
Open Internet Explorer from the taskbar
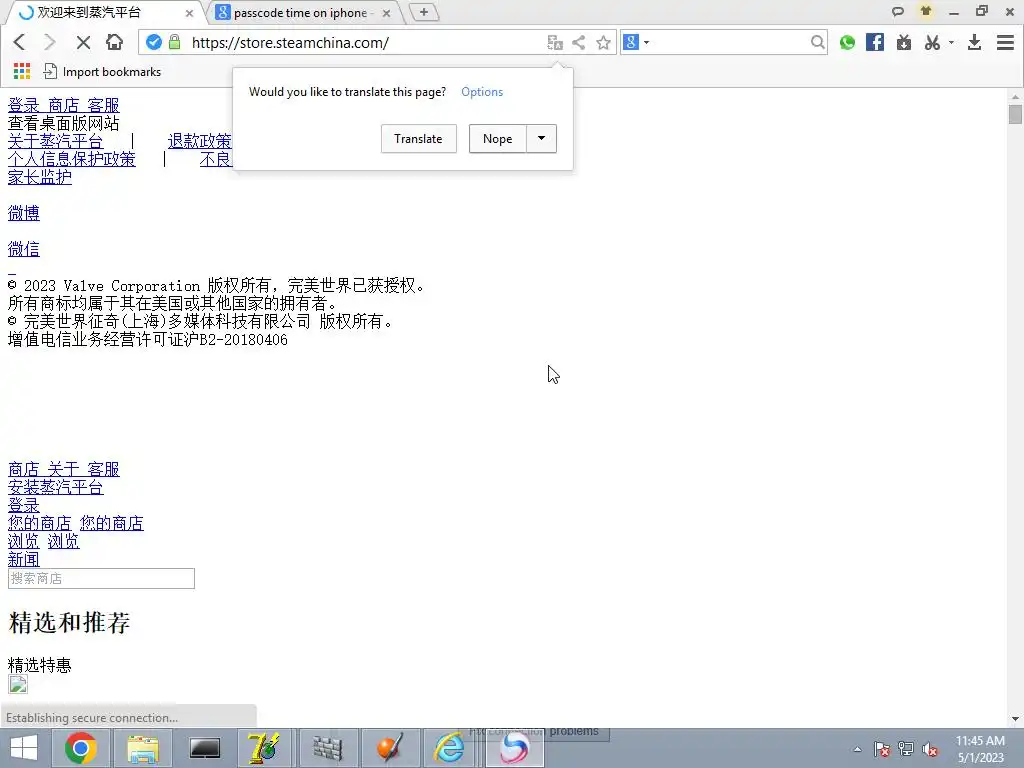pos(451,748)
